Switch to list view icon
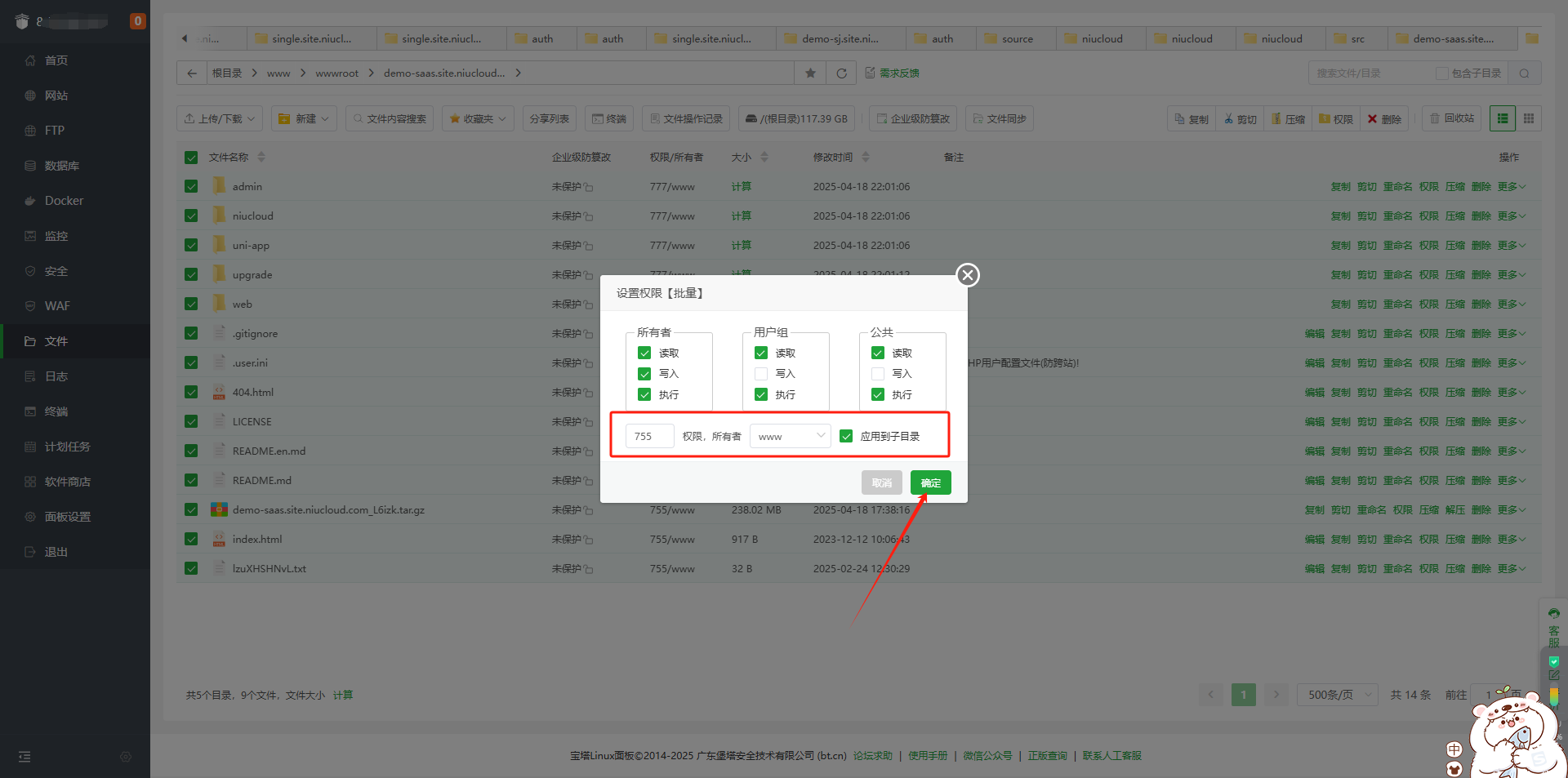The image size is (1568, 778). pyautogui.click(x=1503, y=119)
